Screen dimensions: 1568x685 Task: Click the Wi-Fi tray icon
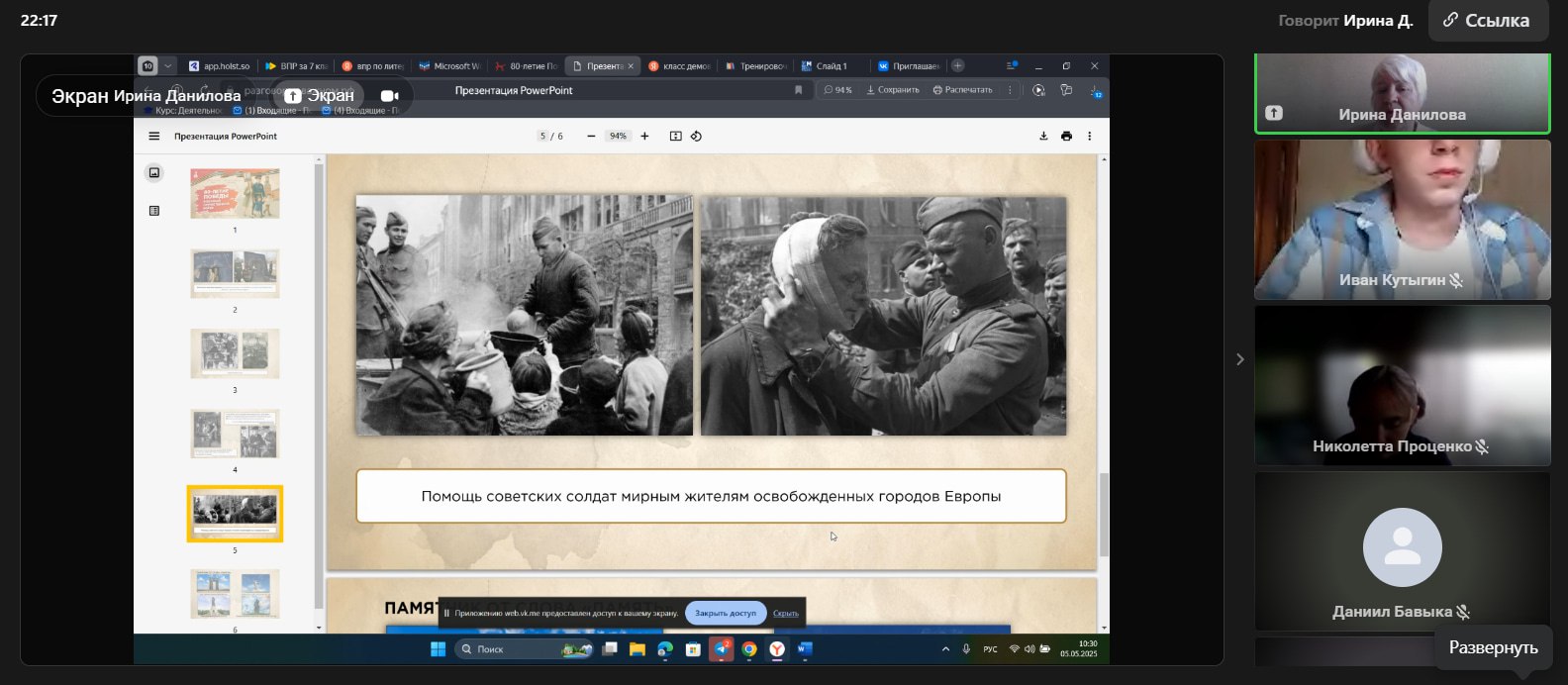(x=1014, y=649)
